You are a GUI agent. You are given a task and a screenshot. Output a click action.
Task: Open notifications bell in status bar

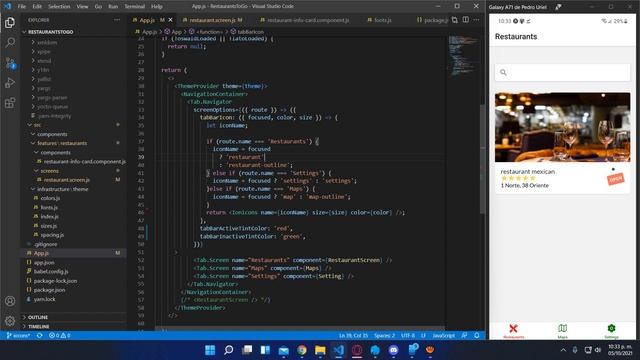click(x=477, y=336)
